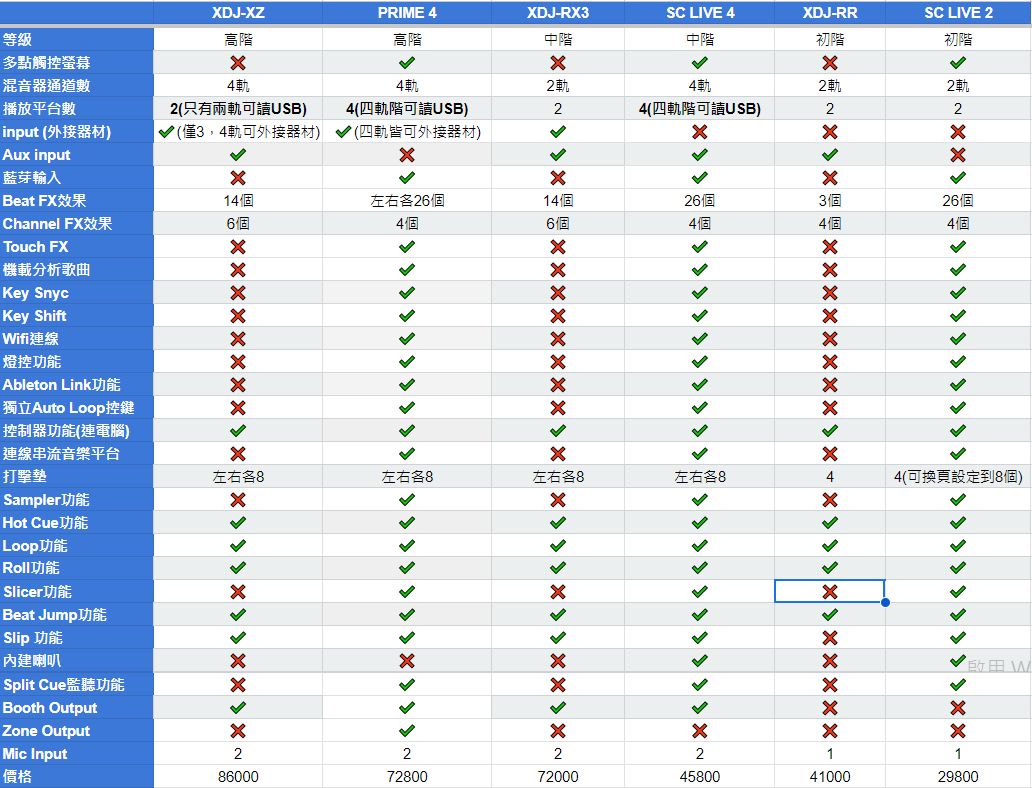Click the green check for PRIME 4 Zone Output

point(407,731)
